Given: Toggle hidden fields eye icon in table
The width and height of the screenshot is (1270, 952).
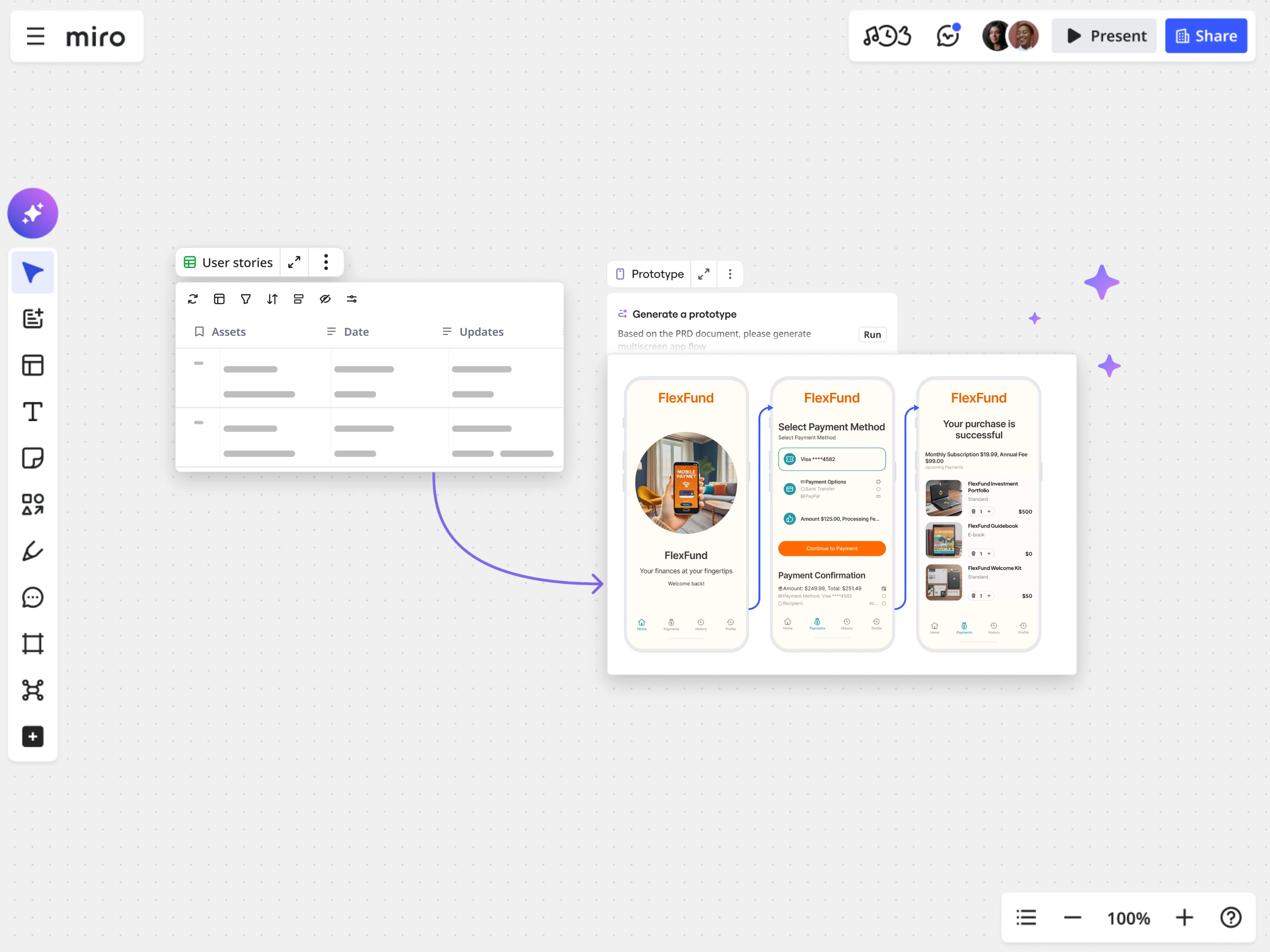Looking at the screenshot, I should 325,299.
